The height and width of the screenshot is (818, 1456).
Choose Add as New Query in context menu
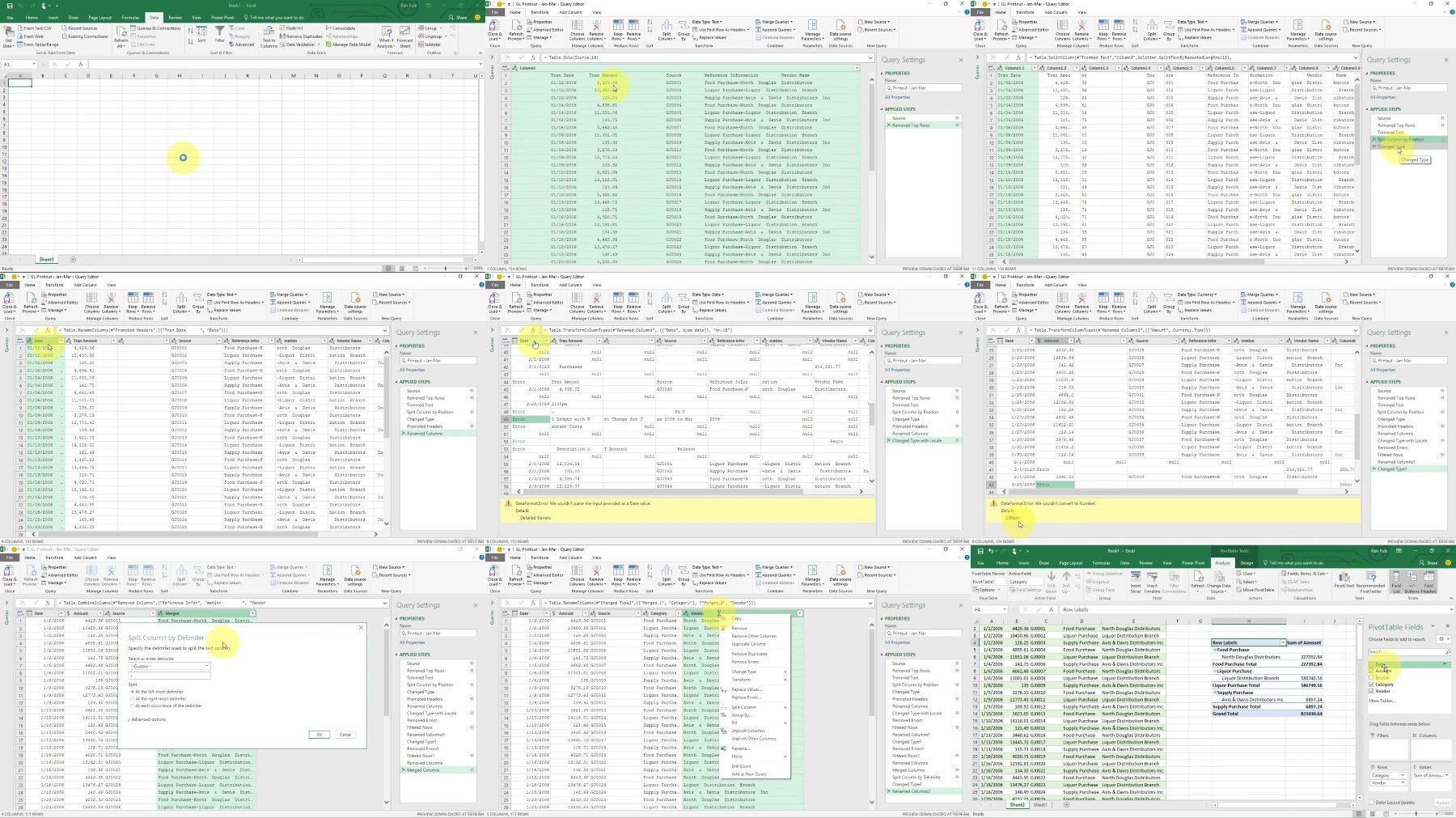[748, 774]
